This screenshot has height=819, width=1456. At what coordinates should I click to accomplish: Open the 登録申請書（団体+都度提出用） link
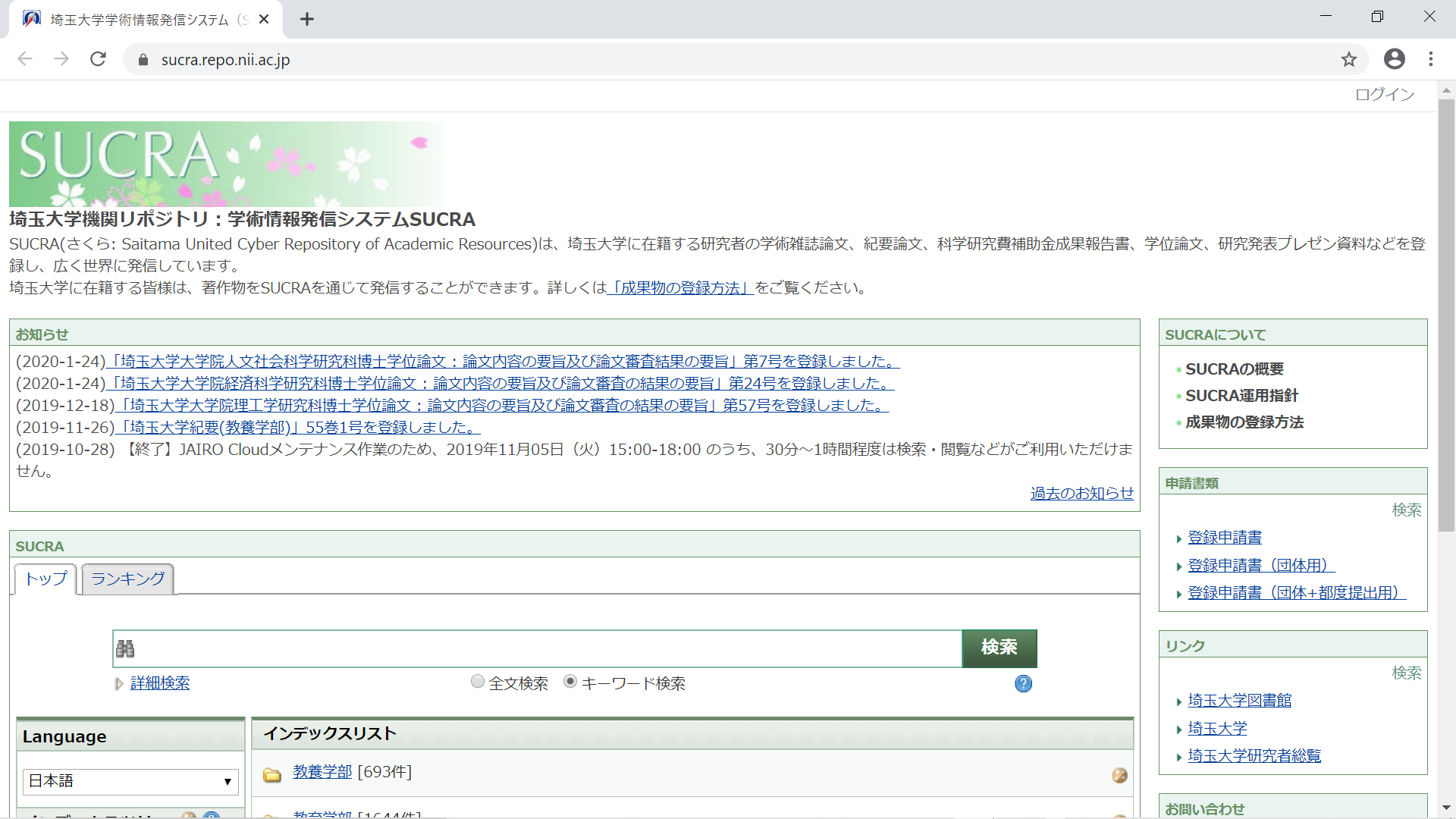1297,593
